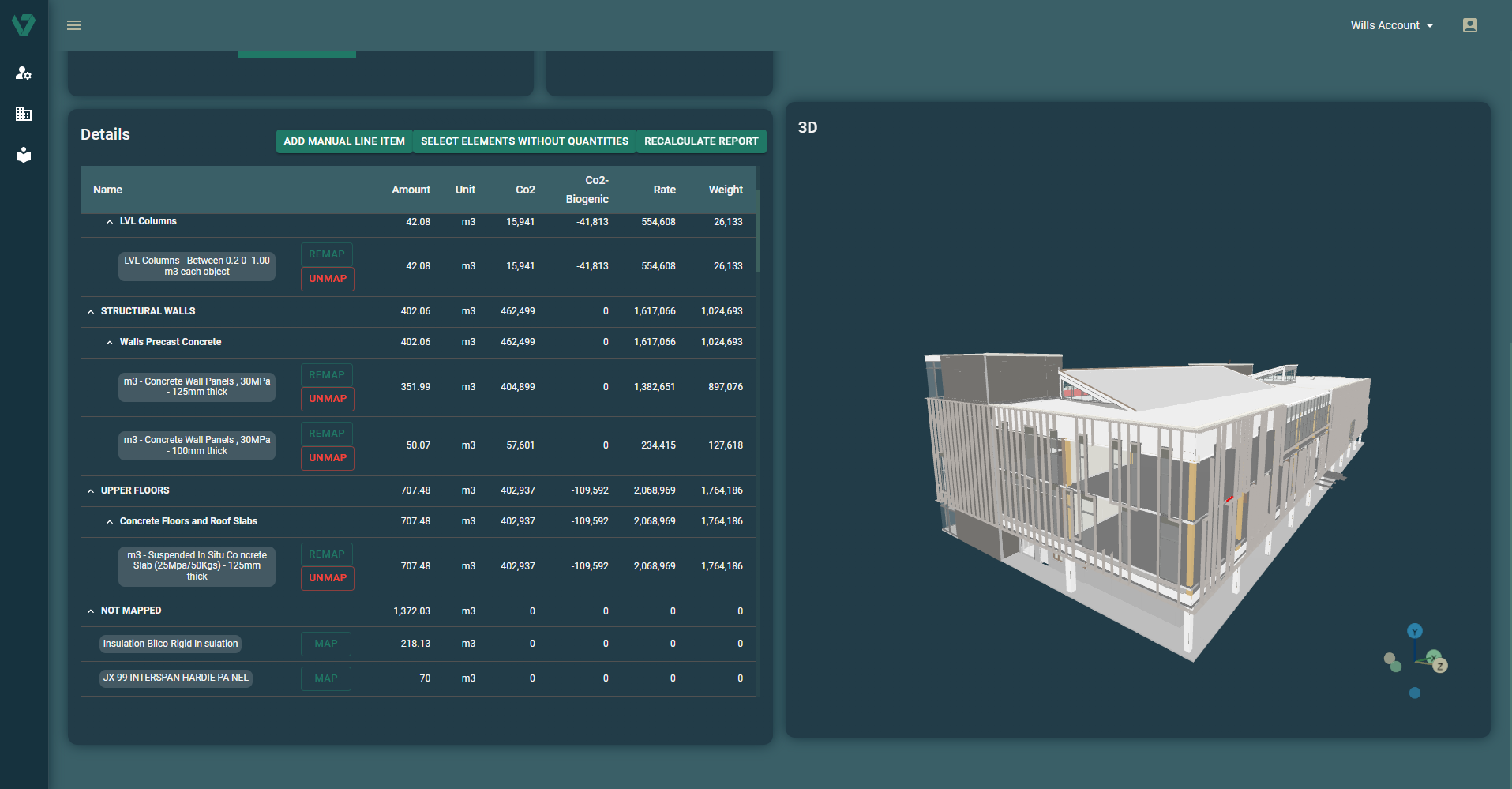This screenshot has width=1512, height=789.
Task: Collapse the UPPER FLOORS group
Action: pyautogui.click(x=91, y=491)
